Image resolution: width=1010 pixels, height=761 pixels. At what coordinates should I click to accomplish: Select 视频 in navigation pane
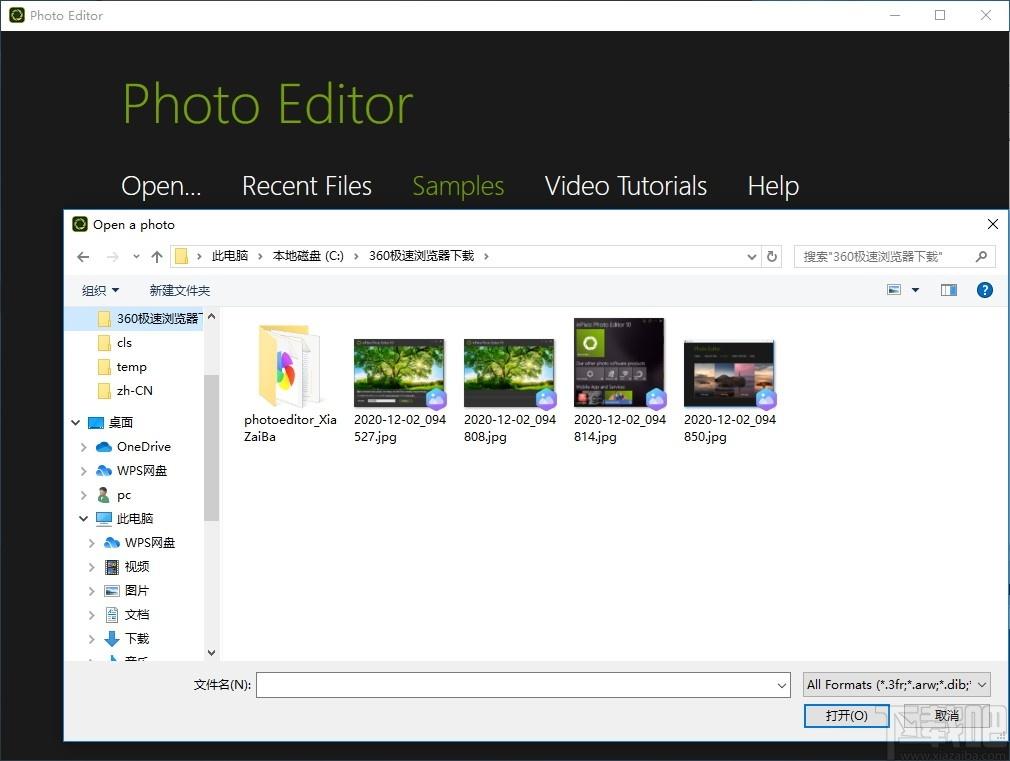click(127, 566)
